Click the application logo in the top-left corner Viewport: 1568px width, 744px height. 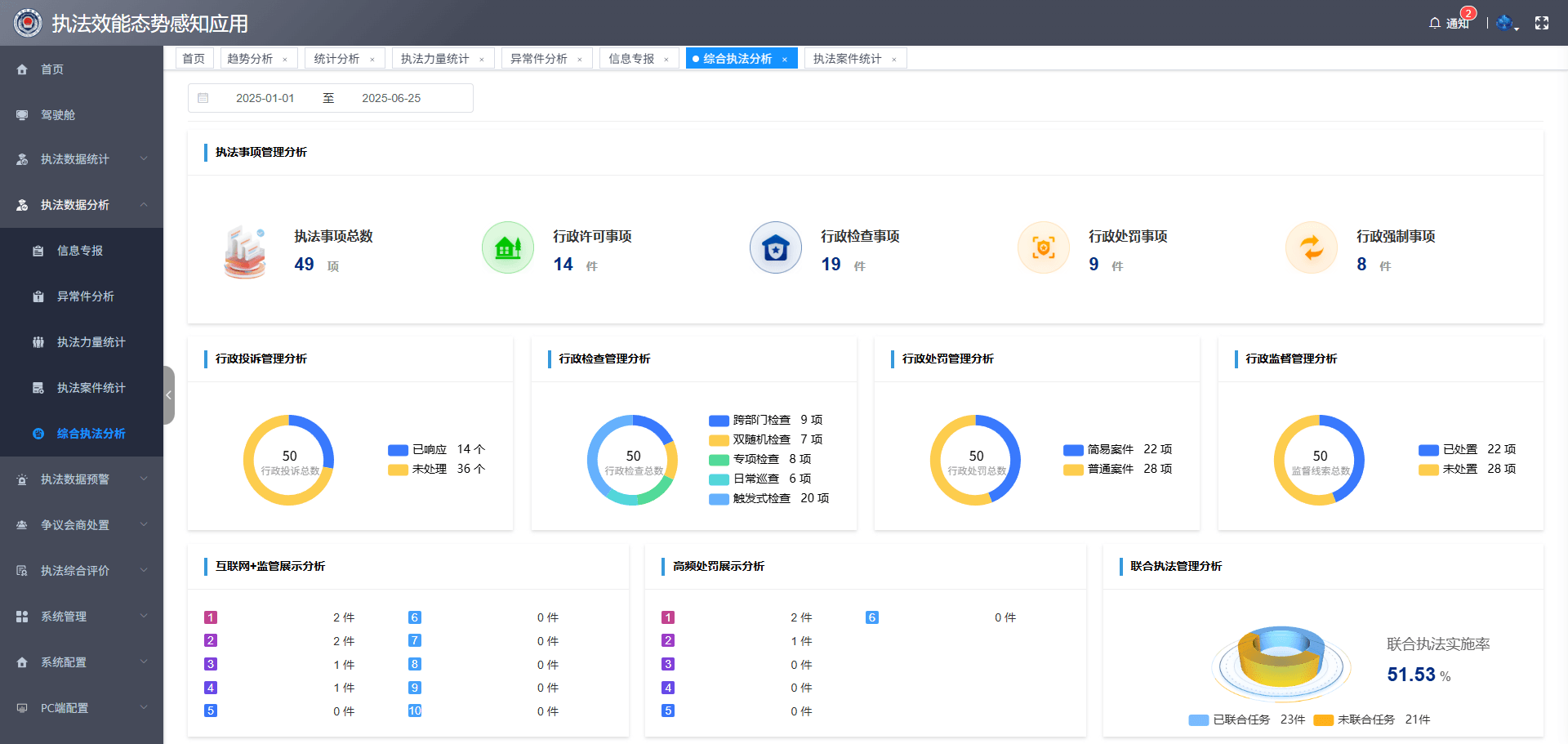(27, 23)
